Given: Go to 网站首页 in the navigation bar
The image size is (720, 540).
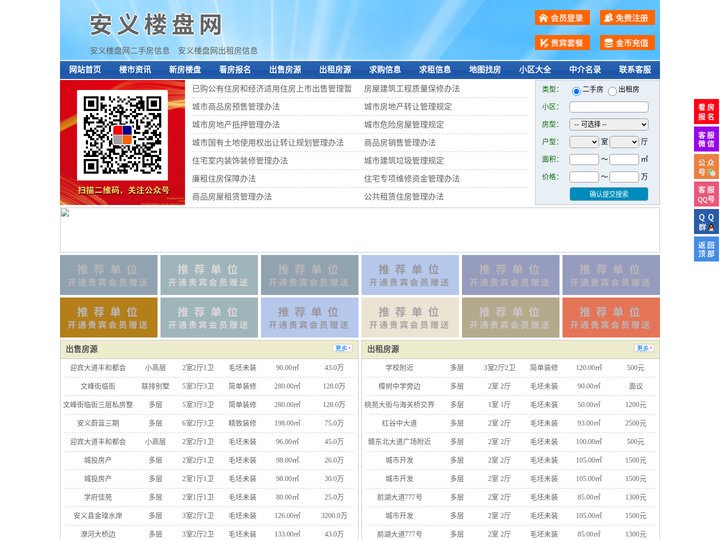Looking at the screenshot, I should coord(85,70).
